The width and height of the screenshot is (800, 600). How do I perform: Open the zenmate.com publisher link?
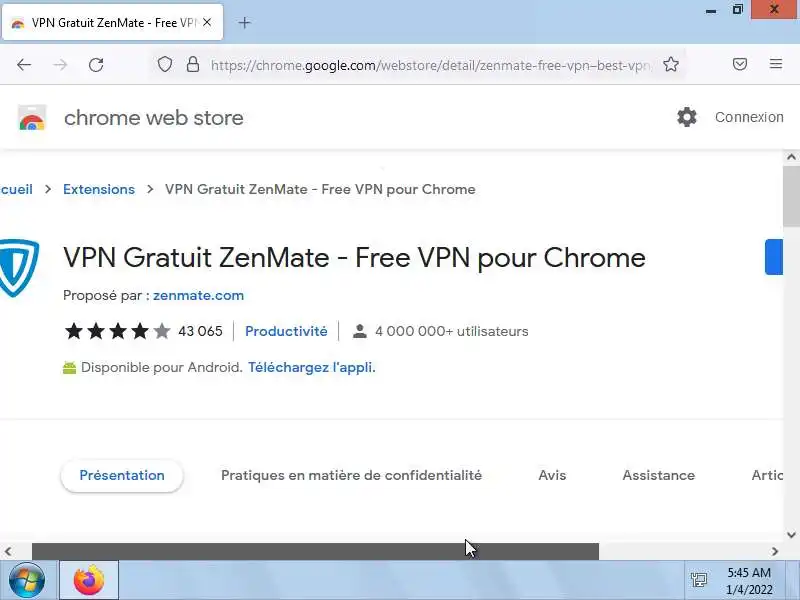tap(198, 295)
